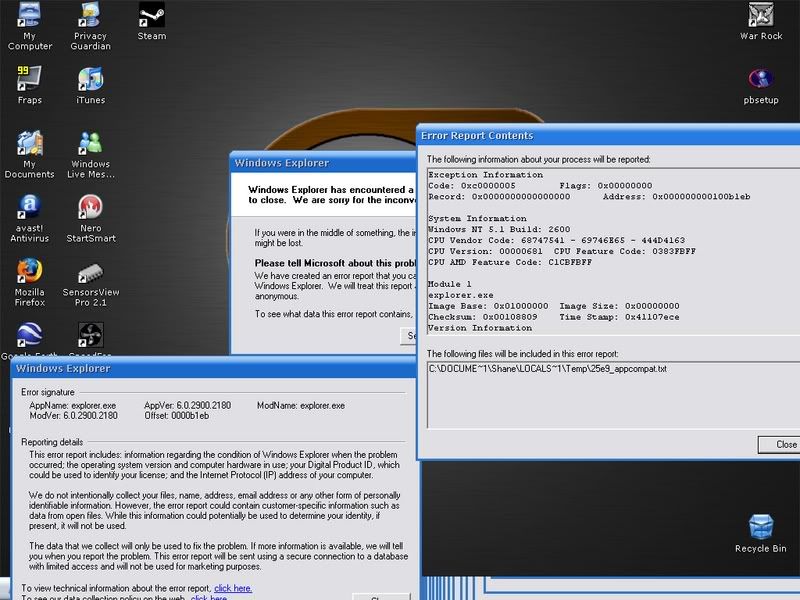The image size is (800, 600).
Task: Launch Windows Live Messenger shortcut
Action: (90, 145)
